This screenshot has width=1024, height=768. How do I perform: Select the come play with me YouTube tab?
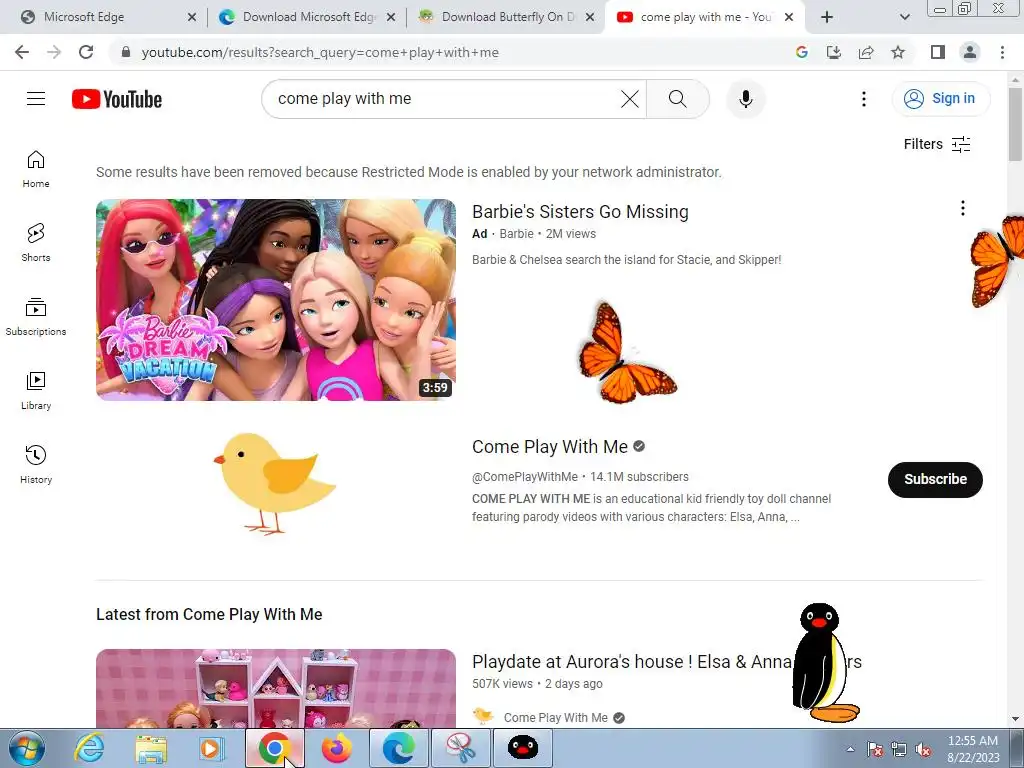[x=705, y=17]
